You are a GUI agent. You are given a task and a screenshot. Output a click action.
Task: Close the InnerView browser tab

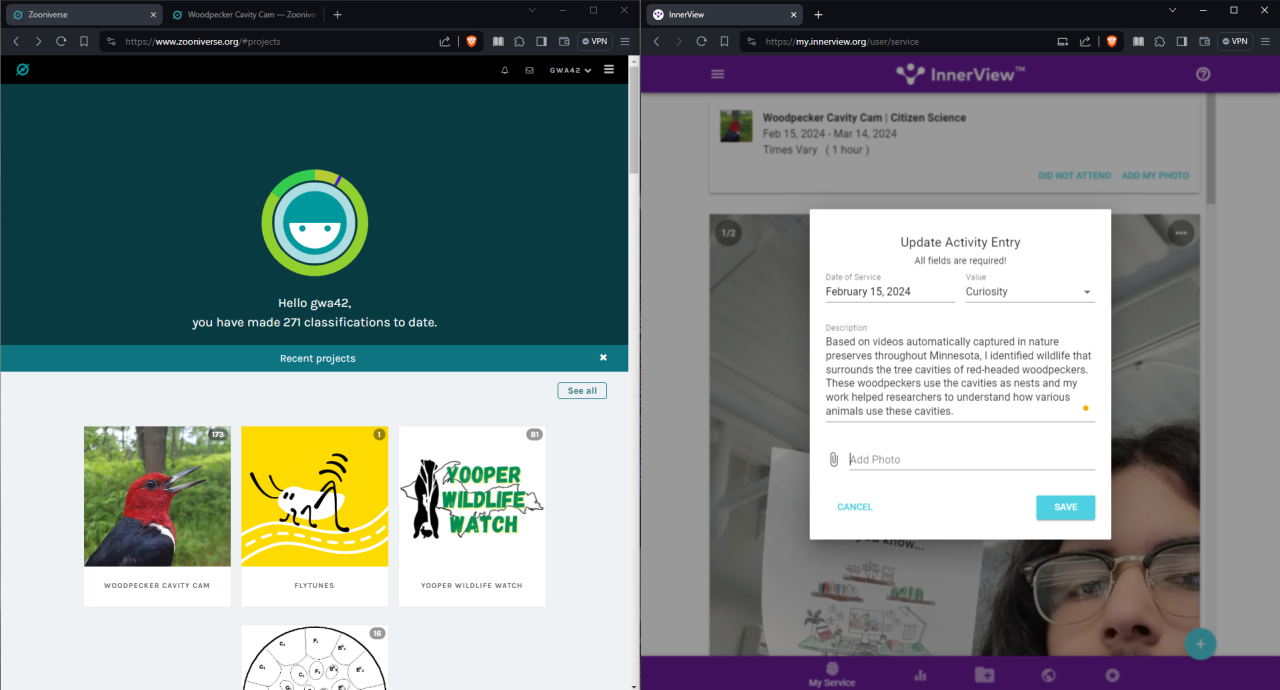(x=794, y=15)
